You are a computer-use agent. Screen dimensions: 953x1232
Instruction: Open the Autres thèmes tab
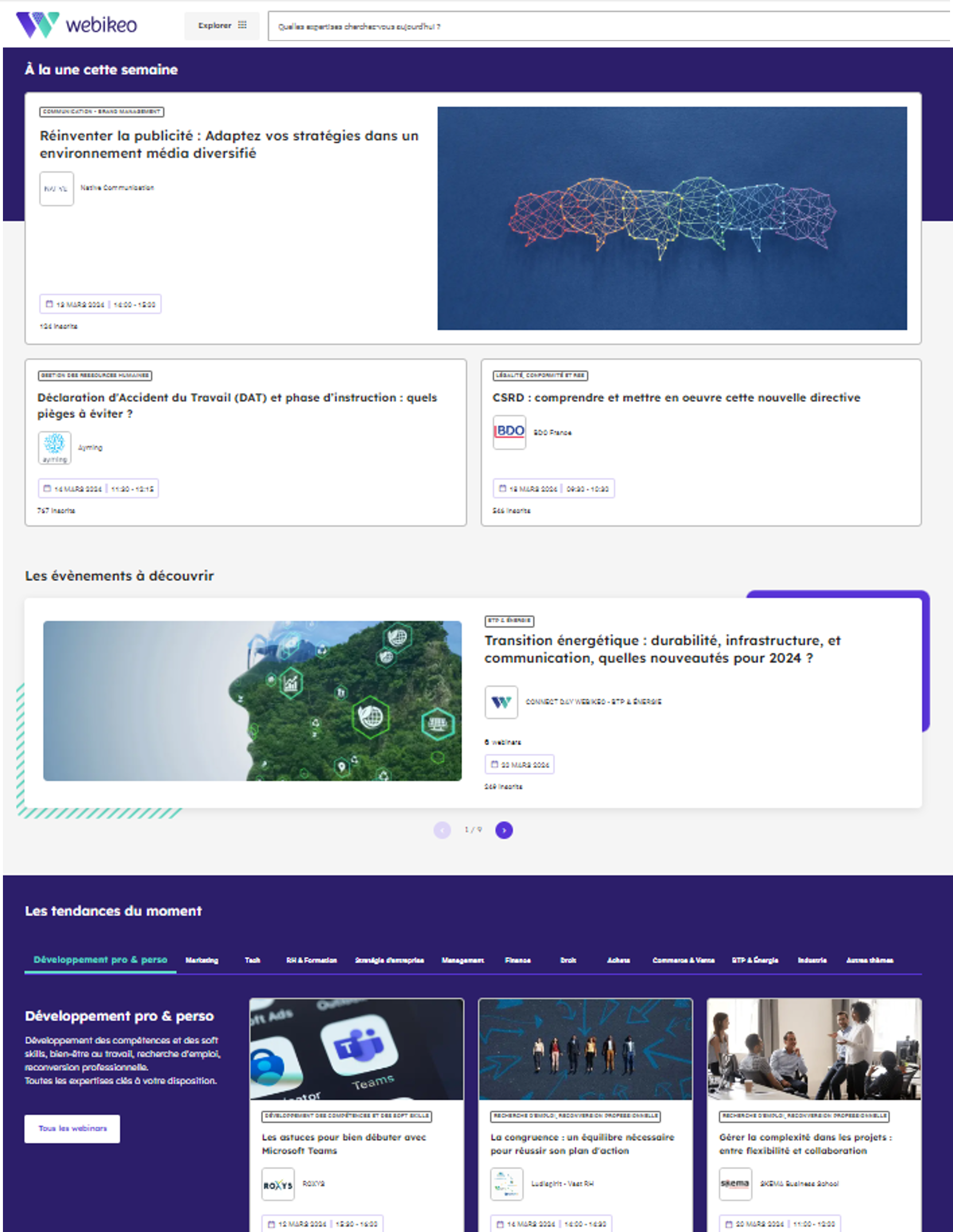(x=869, y=960)
